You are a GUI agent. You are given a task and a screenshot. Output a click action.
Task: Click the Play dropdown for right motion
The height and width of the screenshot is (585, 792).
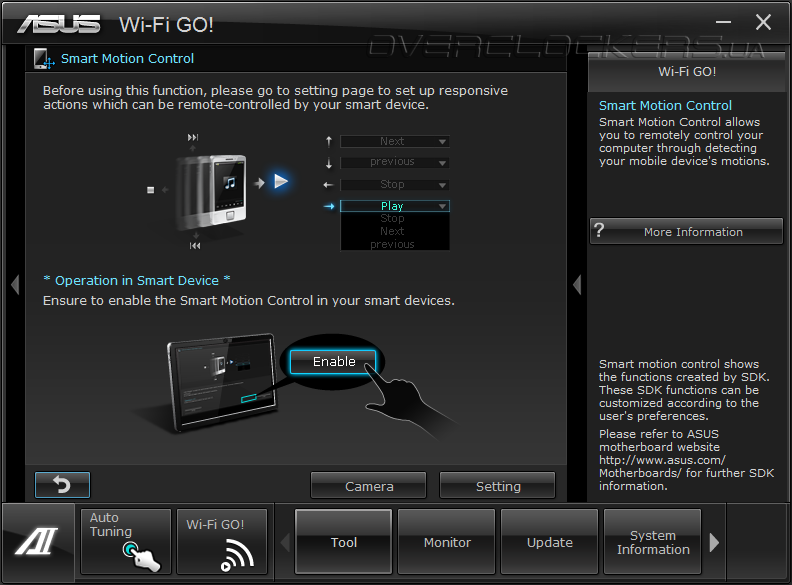[395, 206]
